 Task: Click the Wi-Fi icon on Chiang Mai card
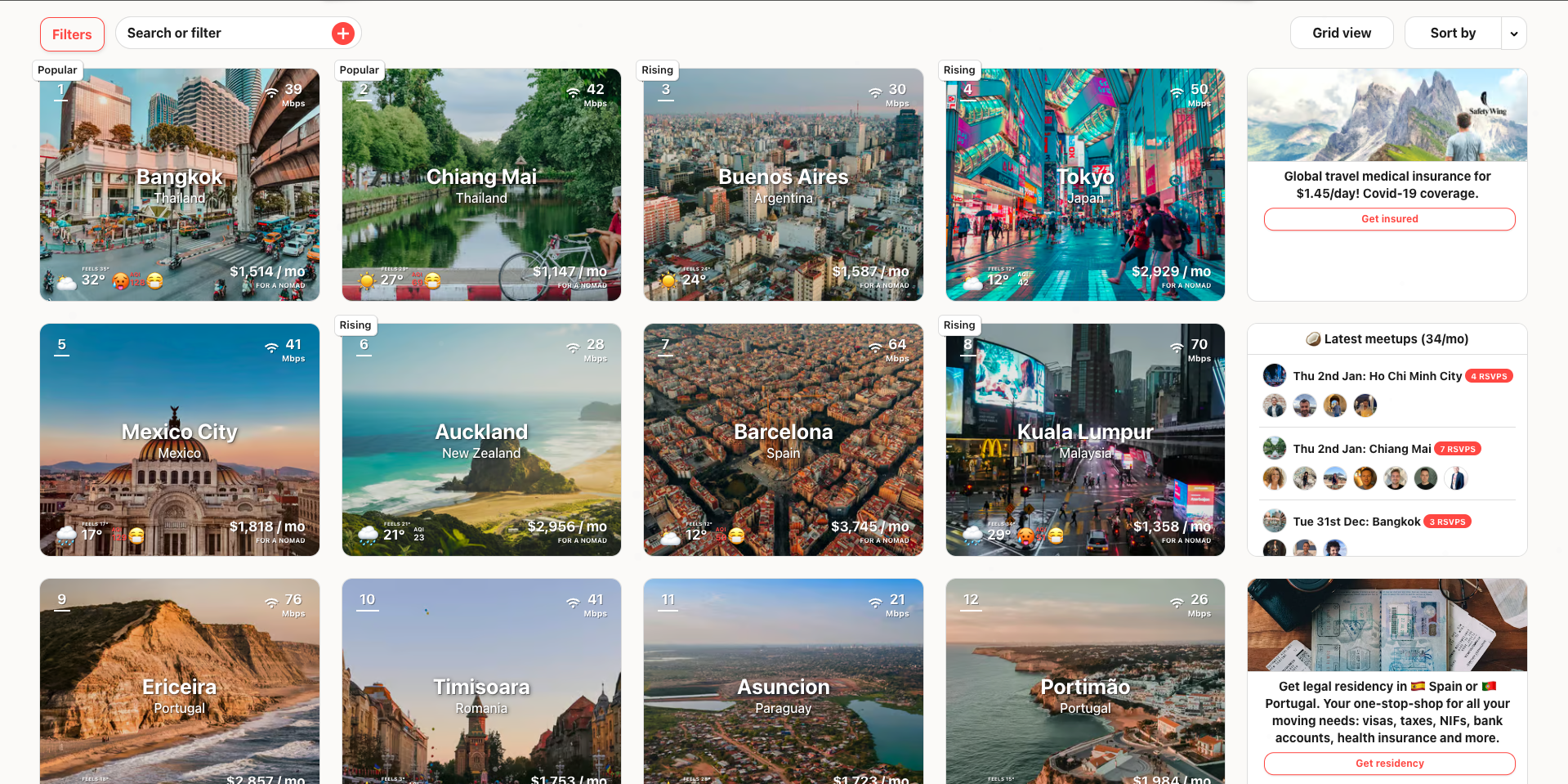pyautogui.click(x=574, y=93)
